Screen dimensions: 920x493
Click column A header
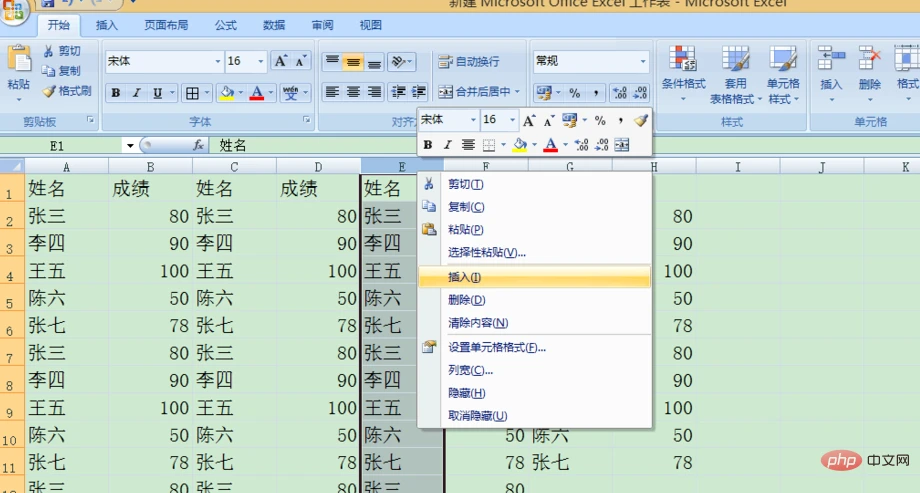[66, 167]
